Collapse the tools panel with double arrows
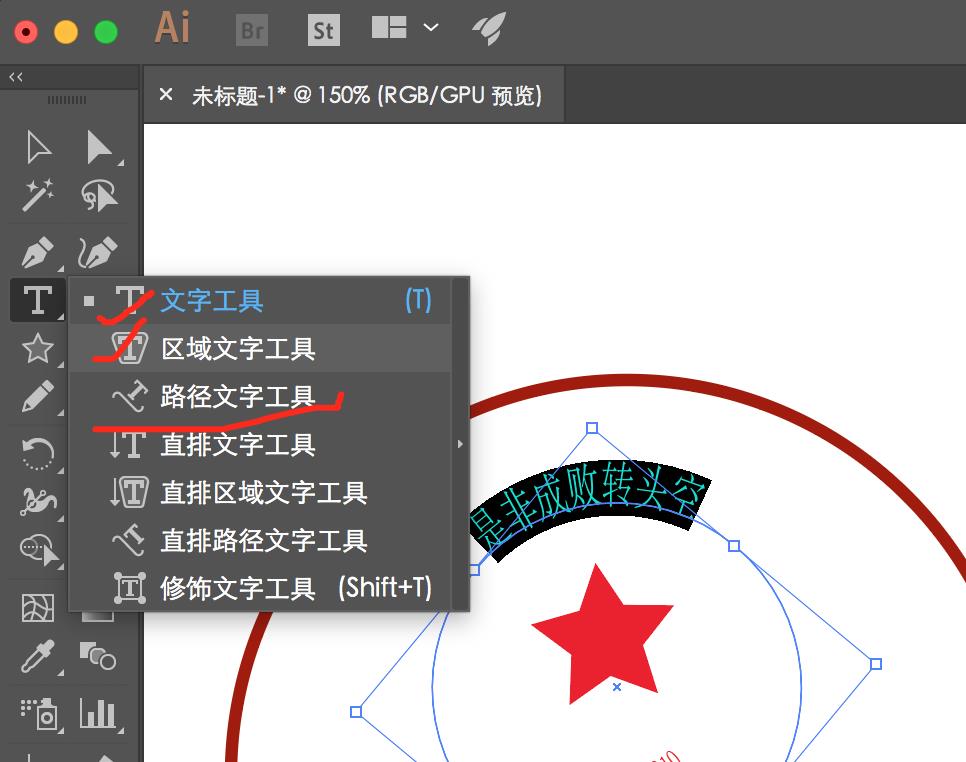 pyautogui.click(x=16, y=77)
